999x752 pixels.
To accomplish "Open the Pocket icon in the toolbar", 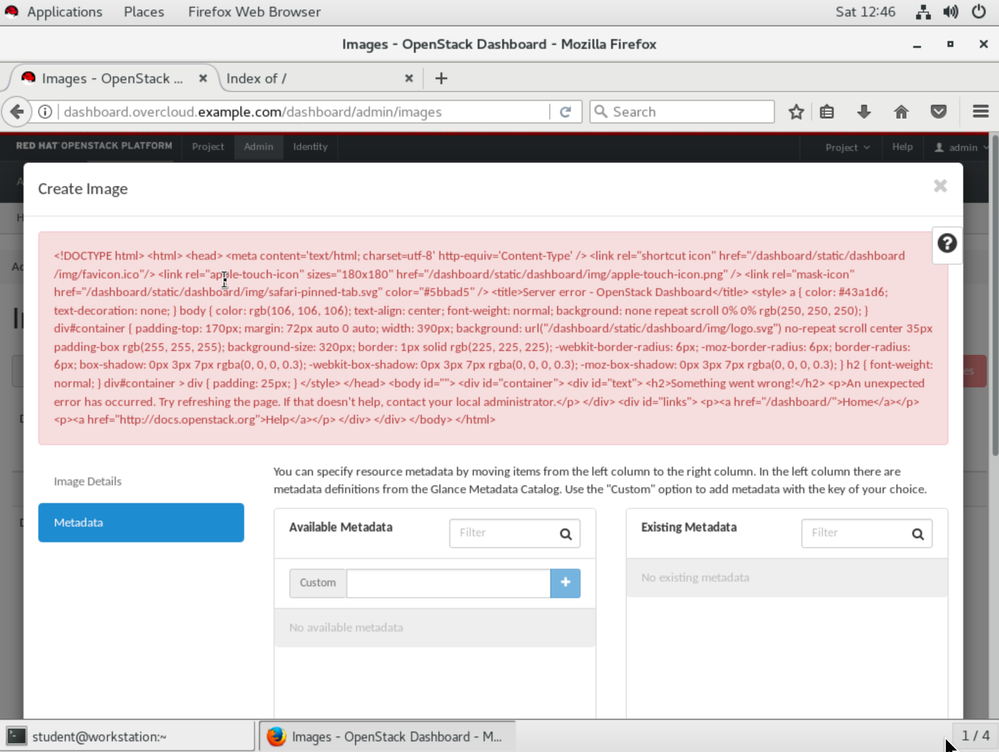I will click(938, 112).
